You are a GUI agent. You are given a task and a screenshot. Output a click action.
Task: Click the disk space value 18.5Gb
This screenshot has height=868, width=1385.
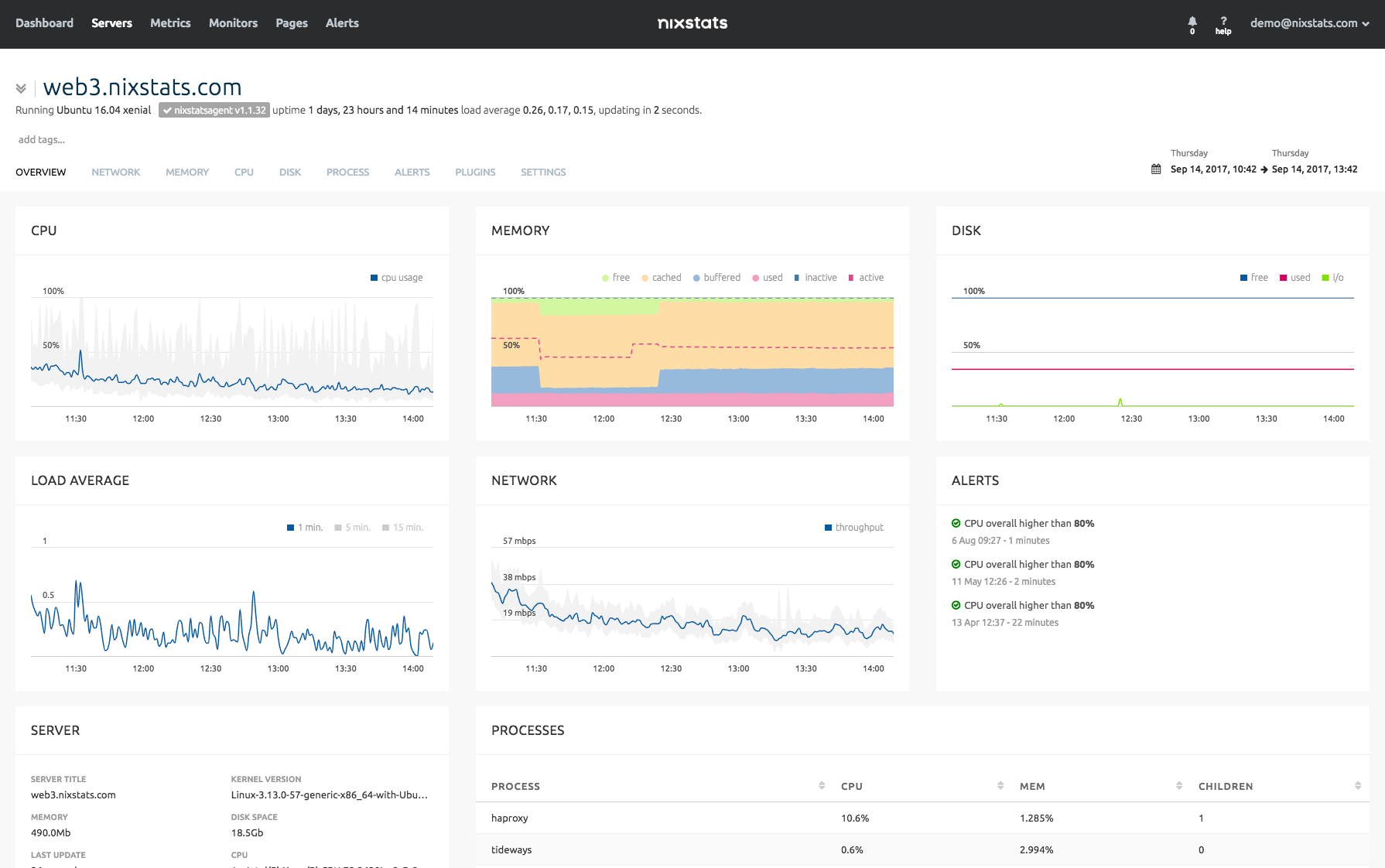click(247, 833)
